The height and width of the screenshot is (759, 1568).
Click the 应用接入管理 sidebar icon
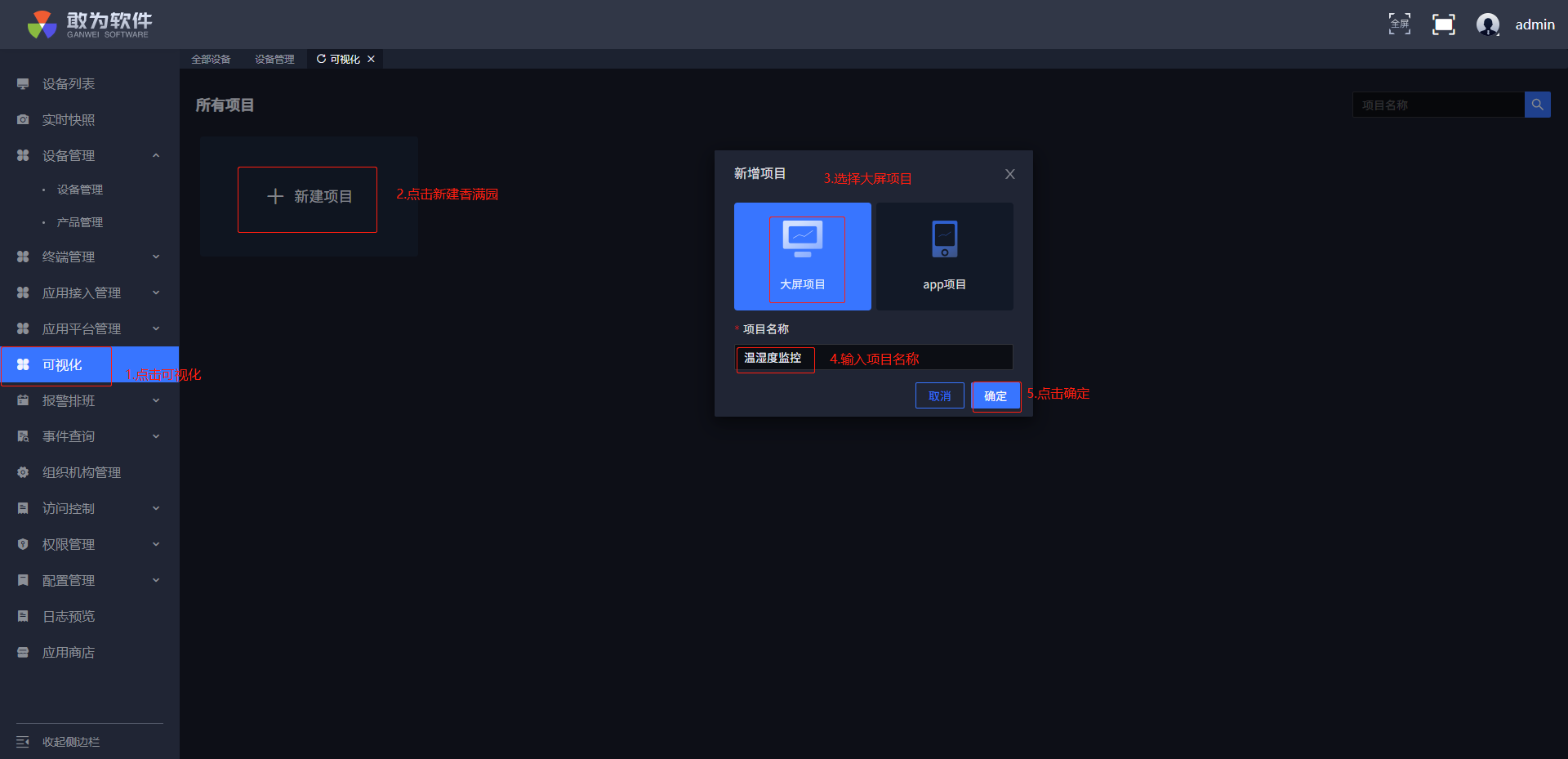click(x=23, y=293)
